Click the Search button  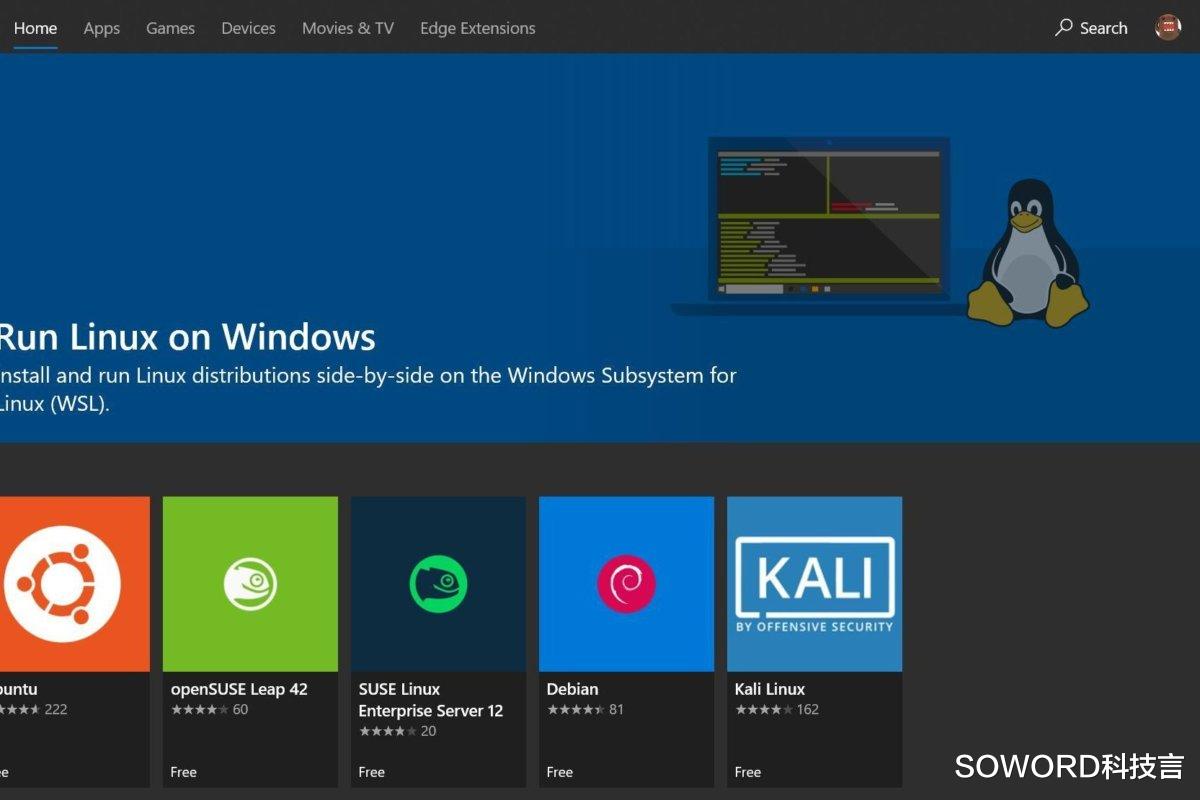1091,28
